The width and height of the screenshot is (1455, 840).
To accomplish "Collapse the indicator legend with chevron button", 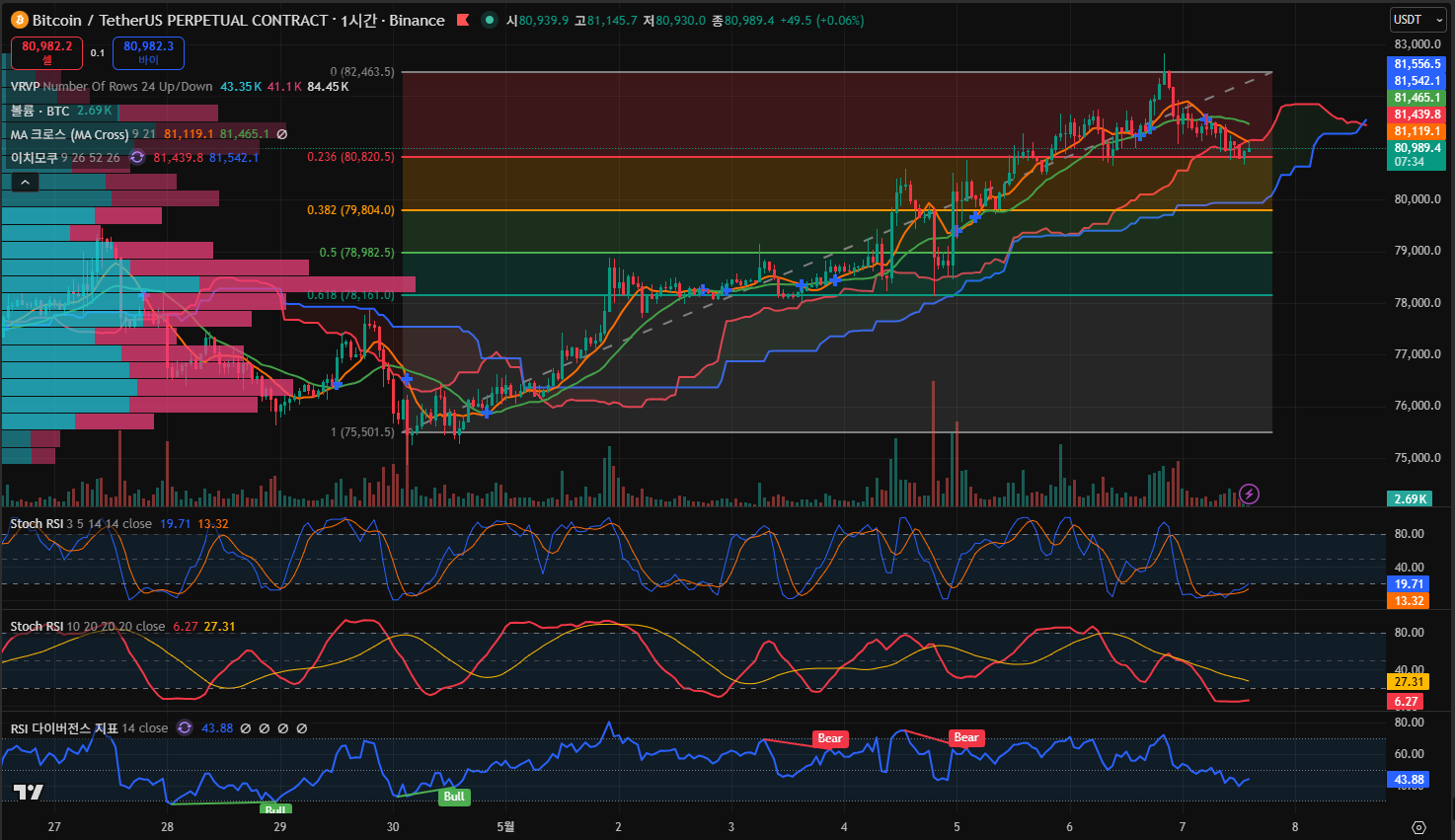I will [x=25, y=182].
